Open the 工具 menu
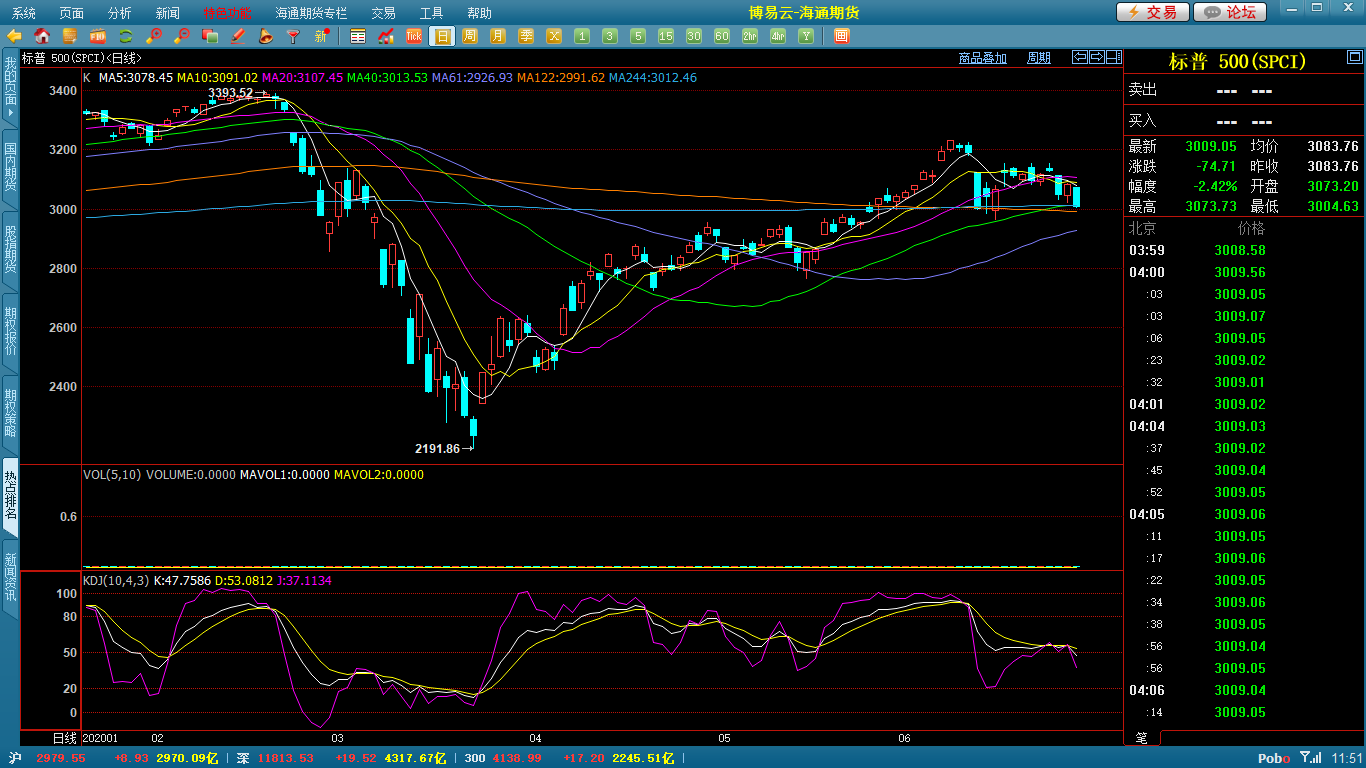 pyautogui.click(x=431, y=13)
